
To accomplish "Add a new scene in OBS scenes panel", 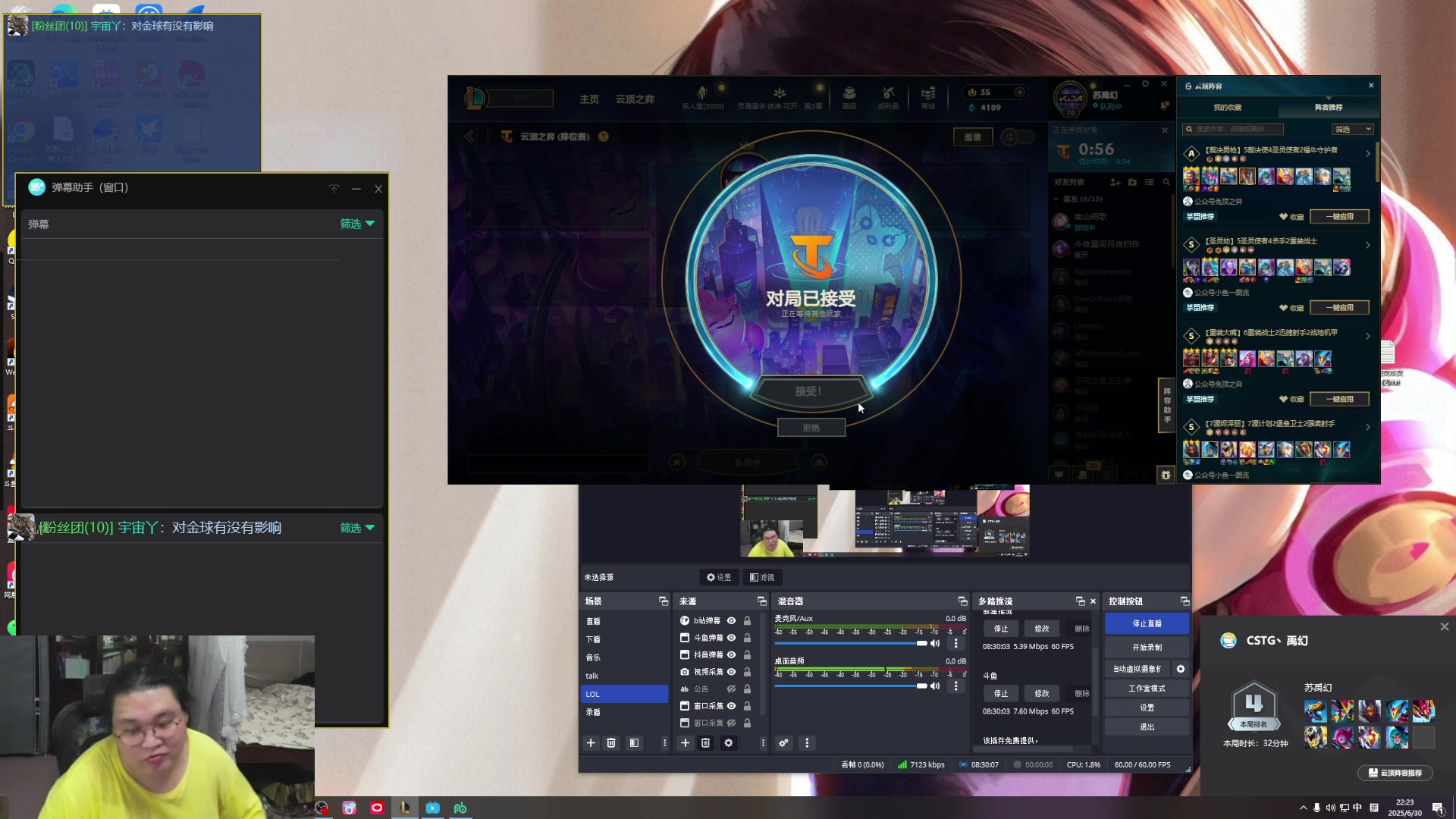I will [x=591, y=742].
